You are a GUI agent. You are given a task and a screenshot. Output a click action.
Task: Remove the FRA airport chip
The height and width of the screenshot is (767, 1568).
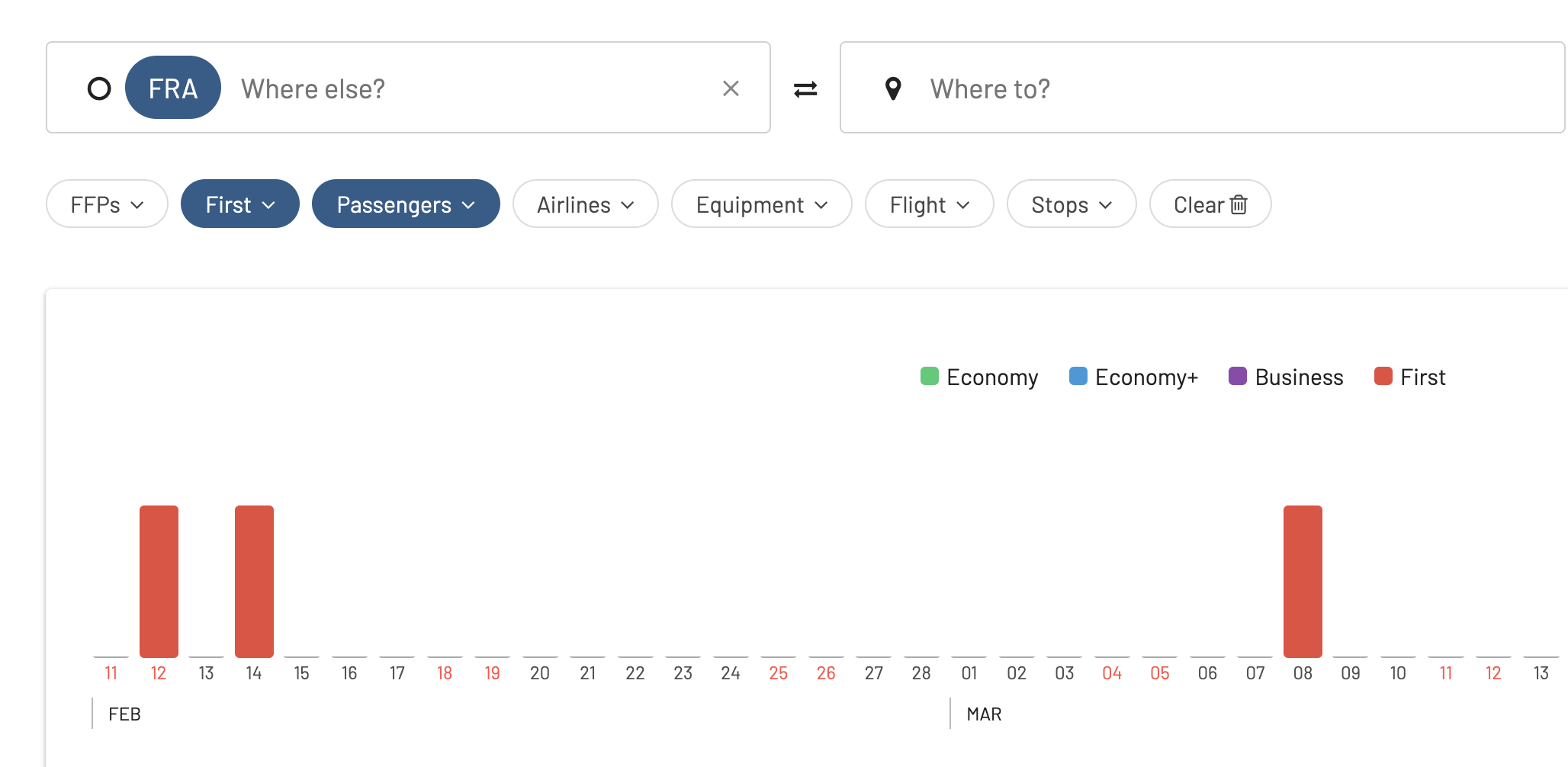[173, 88]
